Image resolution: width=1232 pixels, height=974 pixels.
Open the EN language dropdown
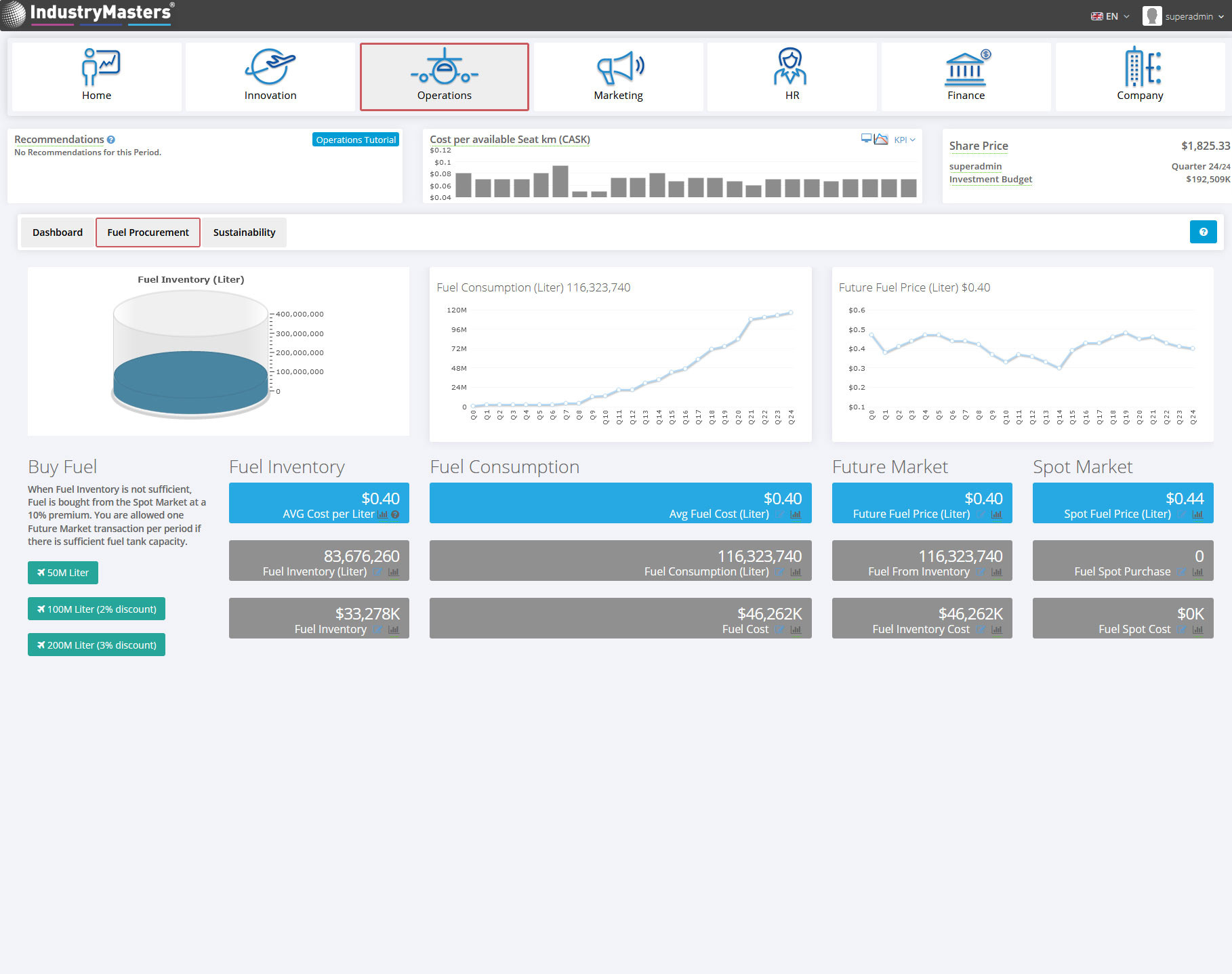click(x=1110, y=16)
